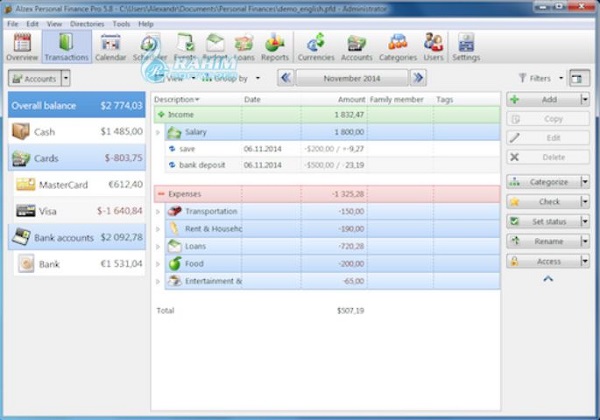Expand the Transportation category row
The image size is (600, 420).
tap(158, 212)
